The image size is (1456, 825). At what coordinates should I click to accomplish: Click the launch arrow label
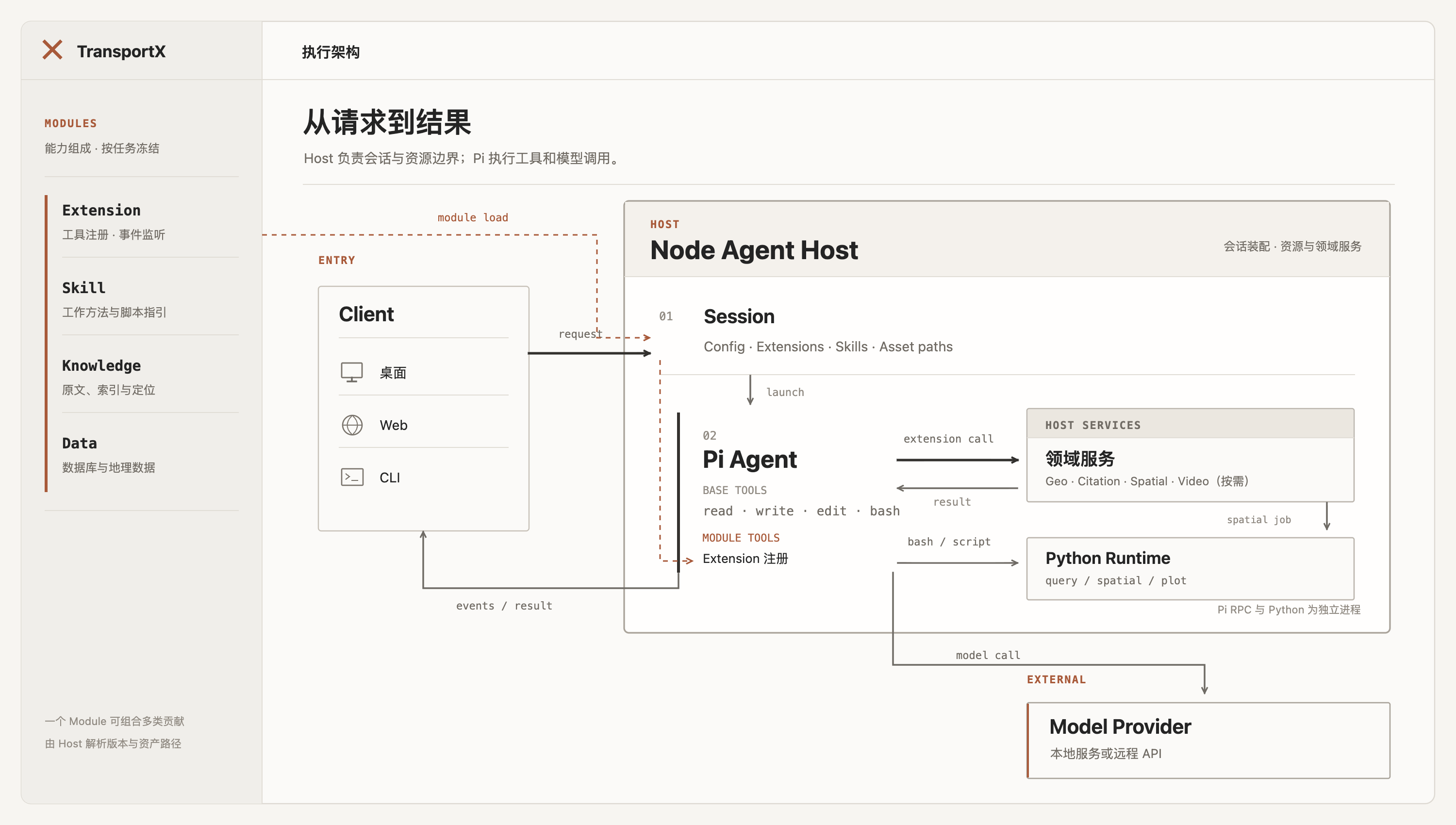coord(785,392)
